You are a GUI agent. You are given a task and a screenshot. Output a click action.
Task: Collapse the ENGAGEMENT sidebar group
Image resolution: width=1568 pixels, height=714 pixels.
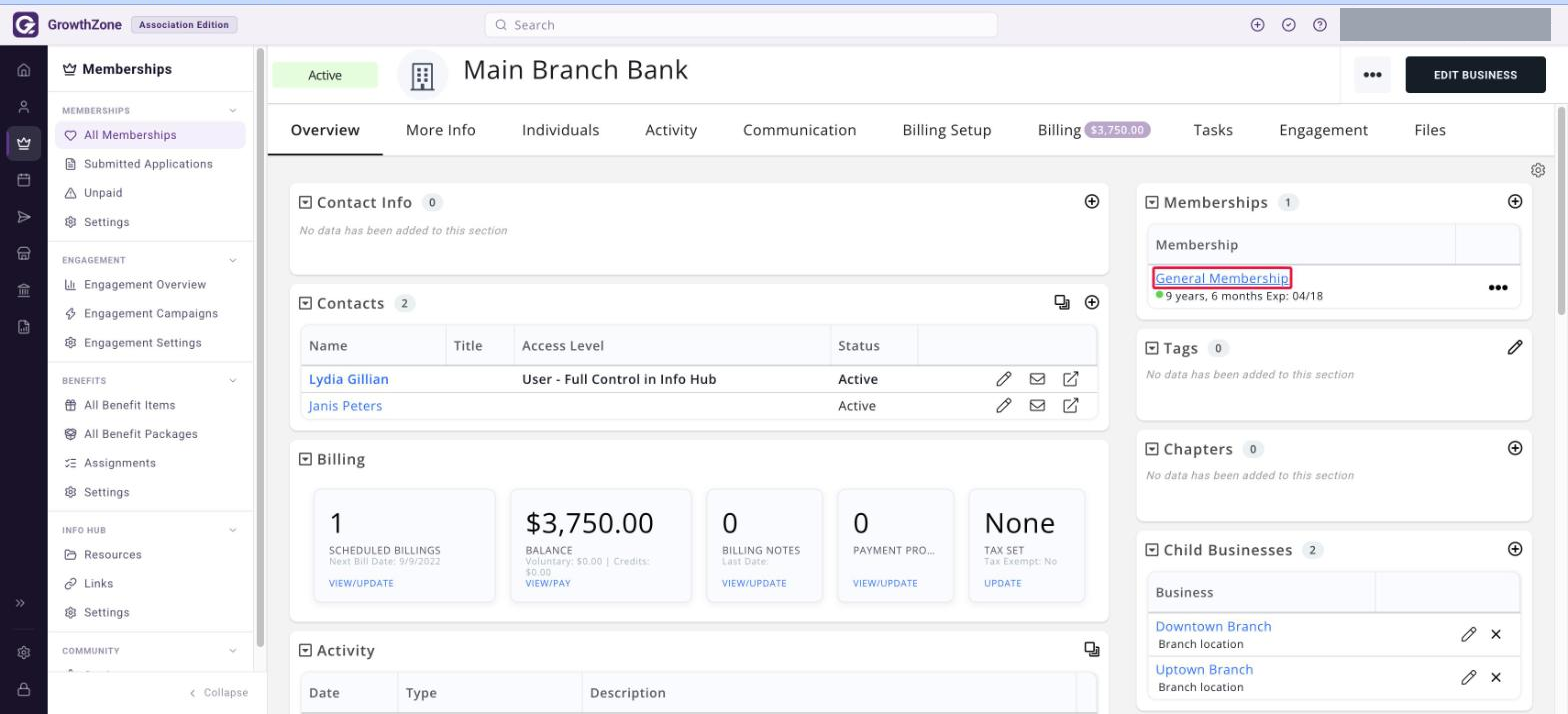click(x=233, y=260)
